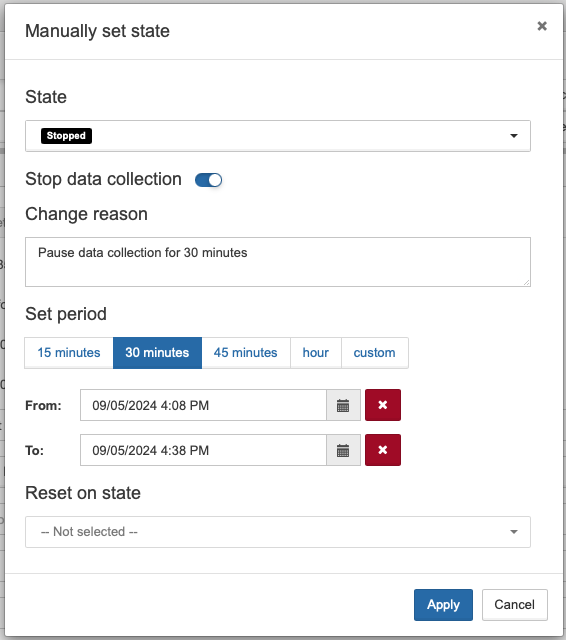Viewport: 566px width, 640px height.
Task: Grab the text area resize handle
Action: pyautogui.click(x=526, y=282)
